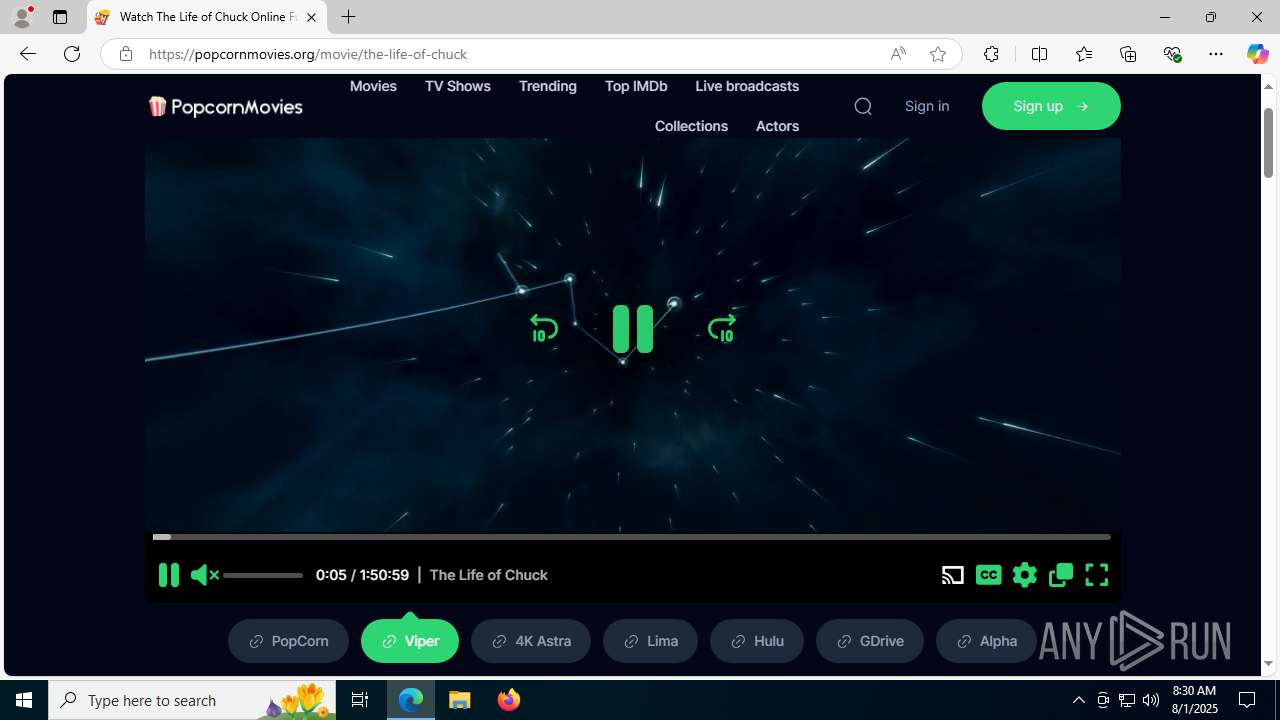
Task: Open Movies menu item
Action: tap(373, 86)
